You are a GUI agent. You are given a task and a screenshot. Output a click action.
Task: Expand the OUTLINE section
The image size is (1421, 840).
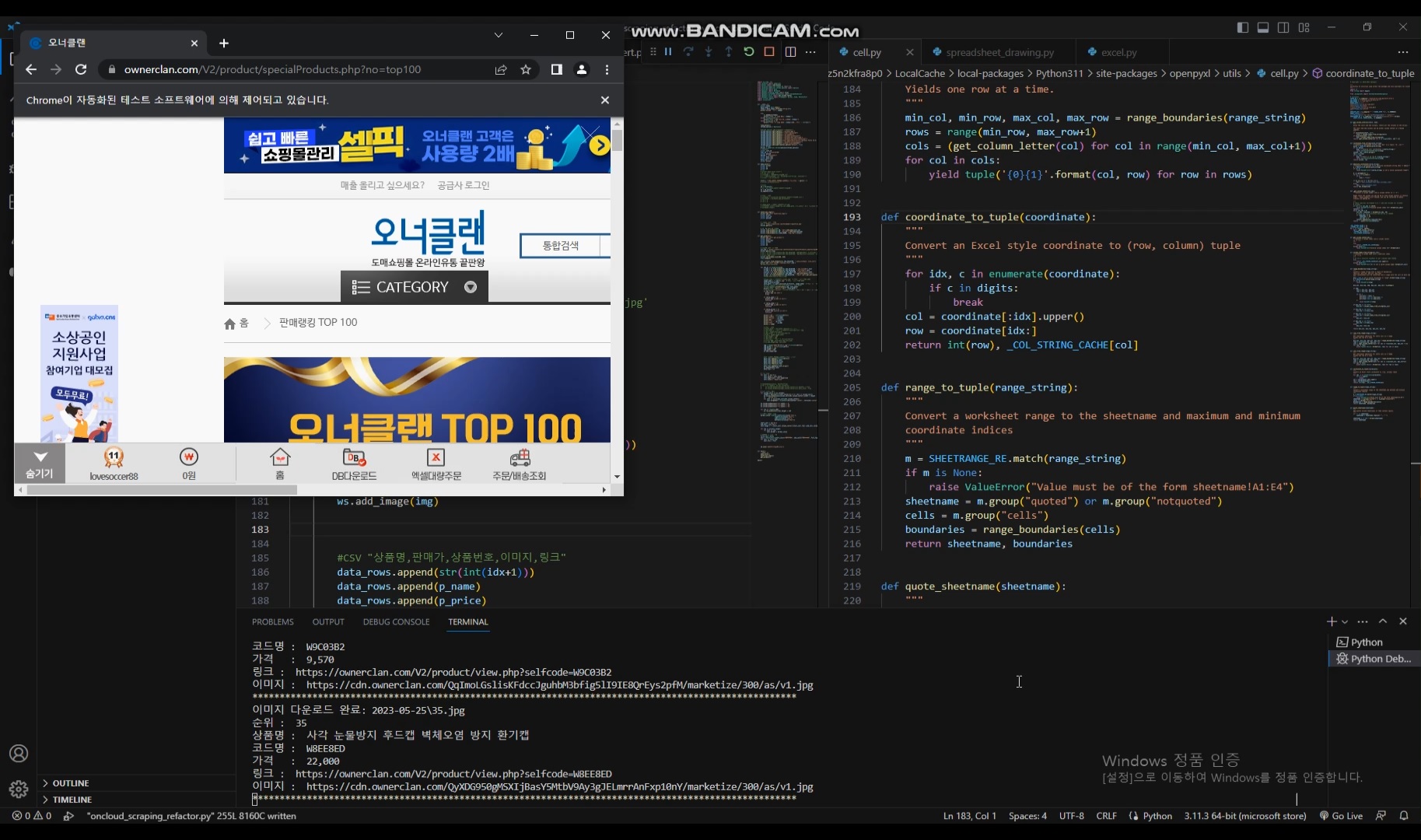click(70, 783)
